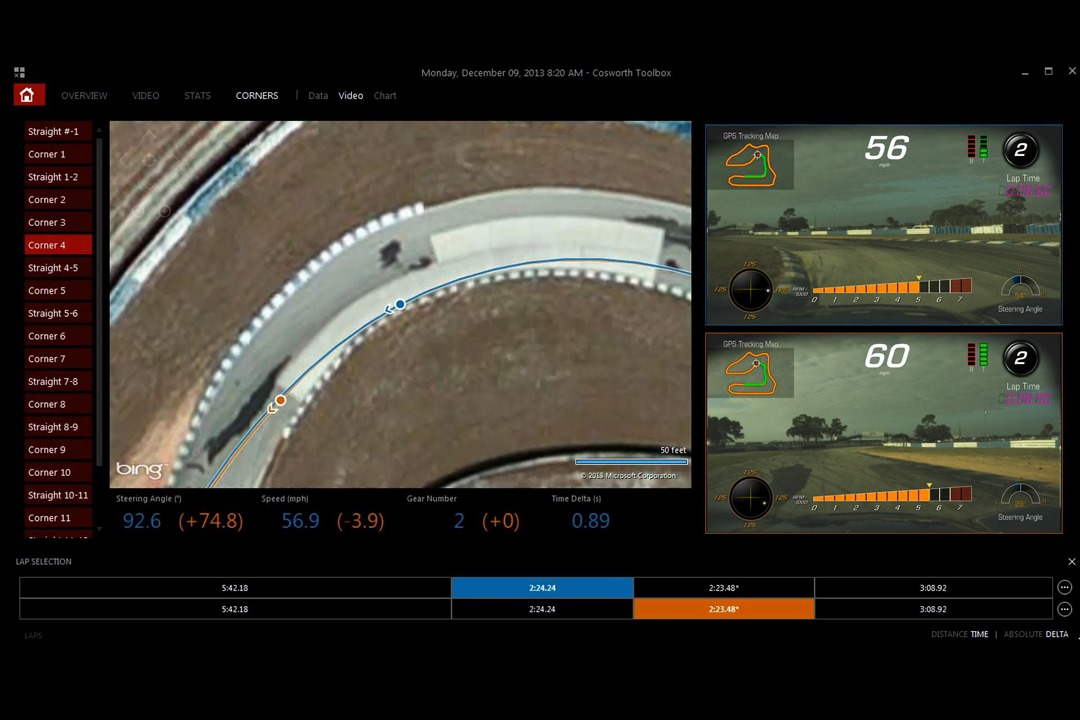Select Straight 5-6 segment
The image size is (1080, 720).
(59, 313)
